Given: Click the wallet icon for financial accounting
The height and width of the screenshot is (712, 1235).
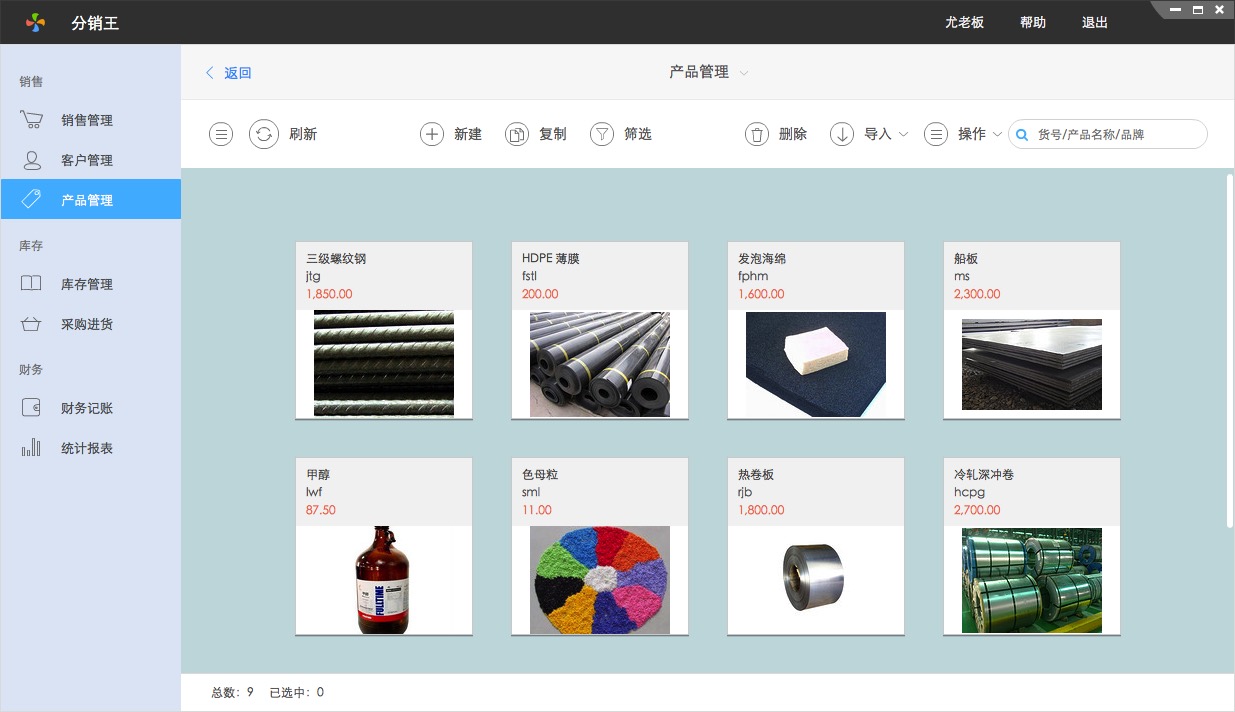Looking at the screenshot, I should 31,408.
